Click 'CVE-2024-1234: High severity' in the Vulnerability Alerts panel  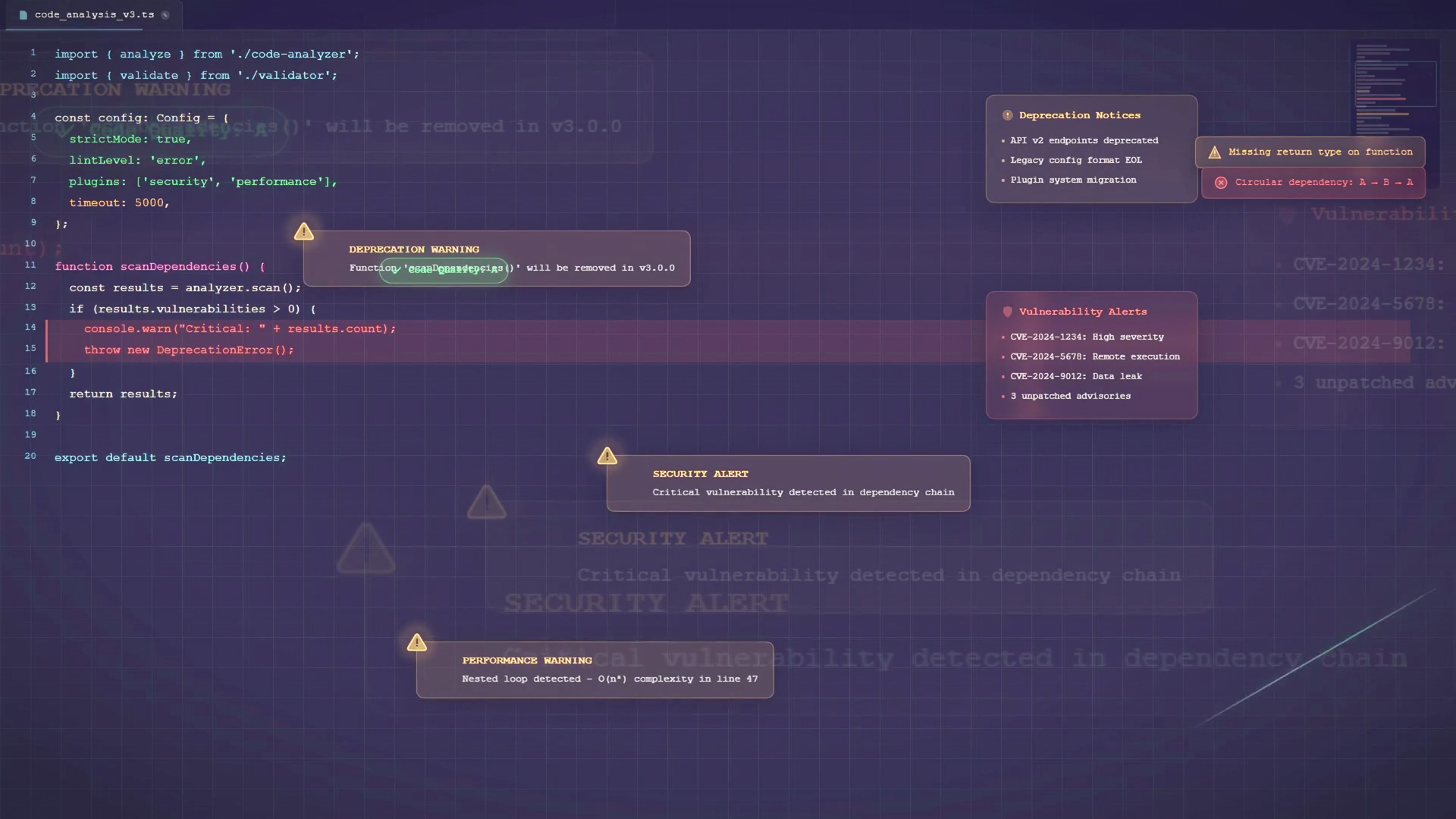(x=1087, y=337)
